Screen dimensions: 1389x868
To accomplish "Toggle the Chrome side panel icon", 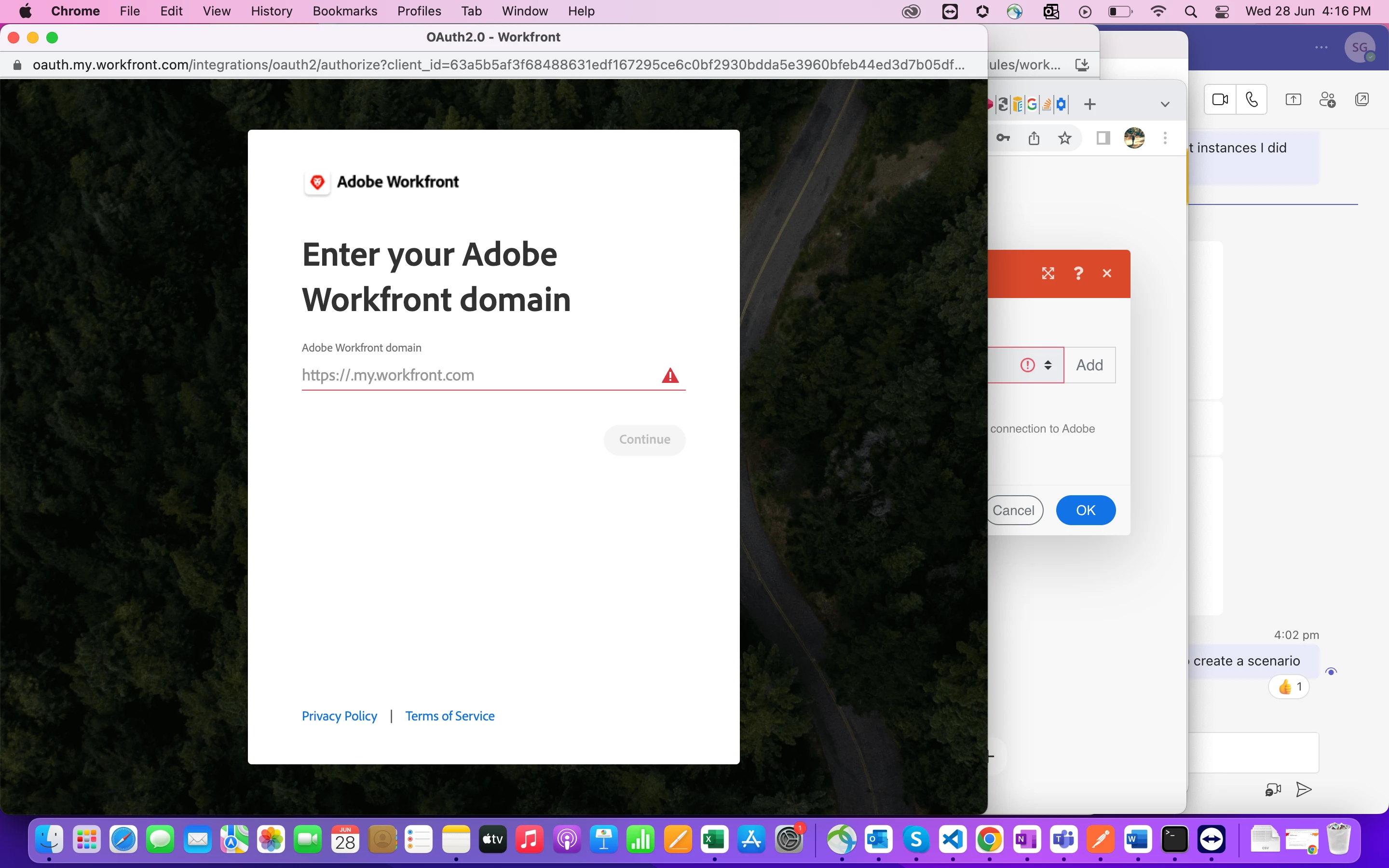I will pos(1103,138).
